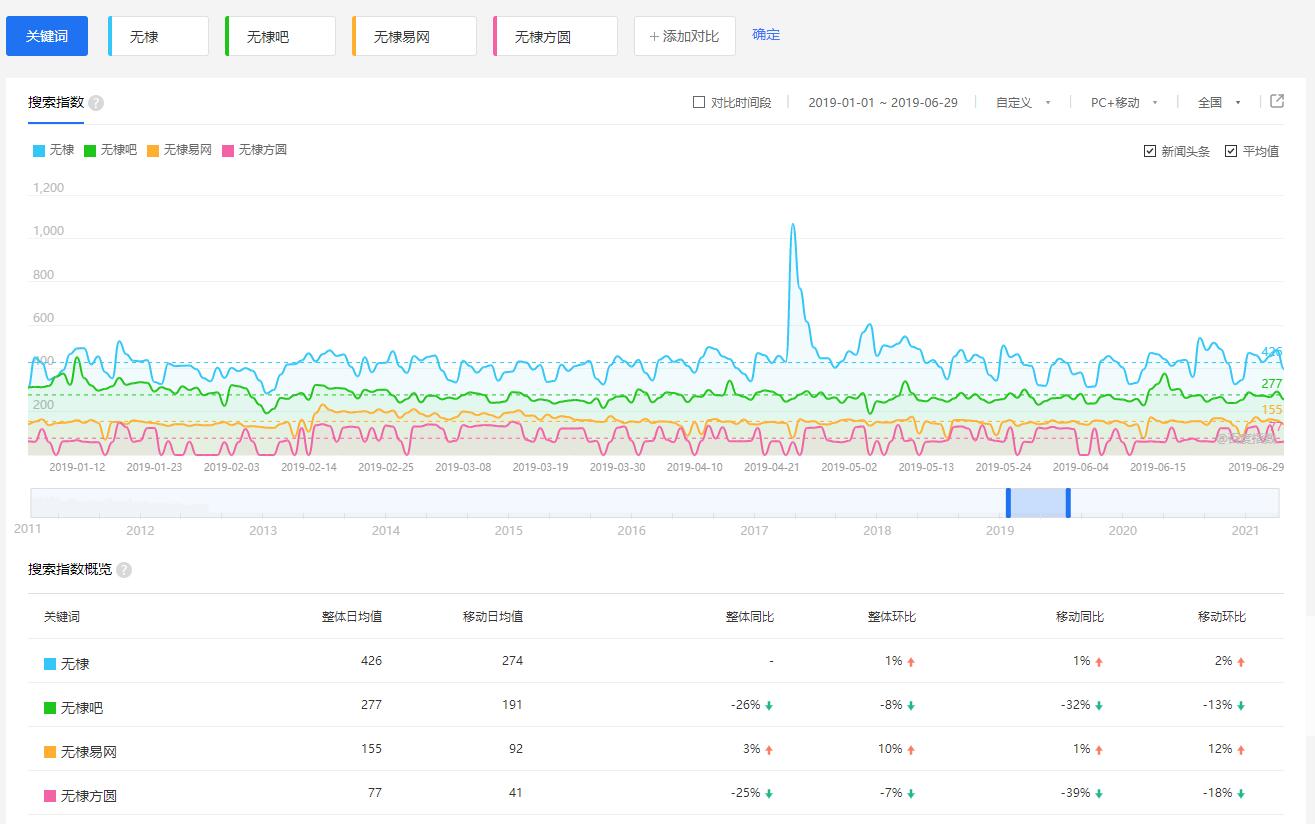Click the help icon beside 搜索指数
This screenshot has width=1315, height=824.
point(96,103)
